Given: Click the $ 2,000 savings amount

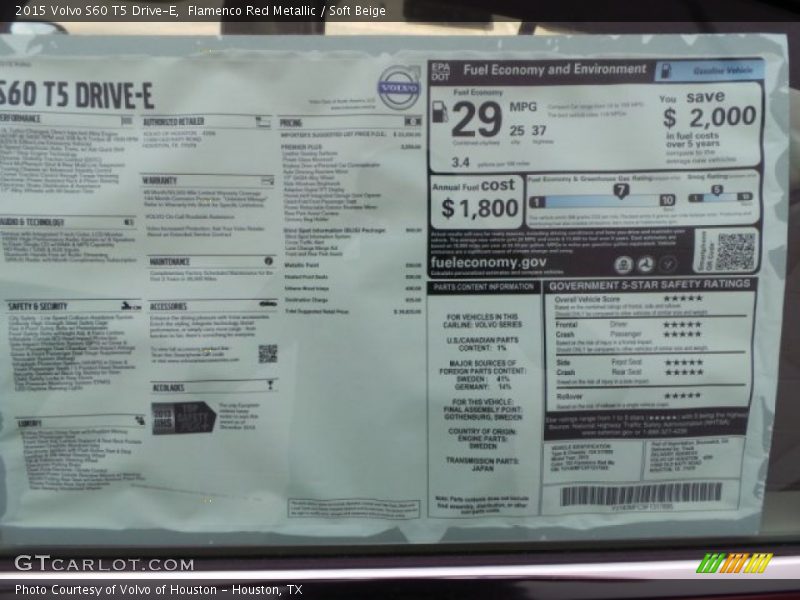Looking at the screenshot, I should (710, 117).
